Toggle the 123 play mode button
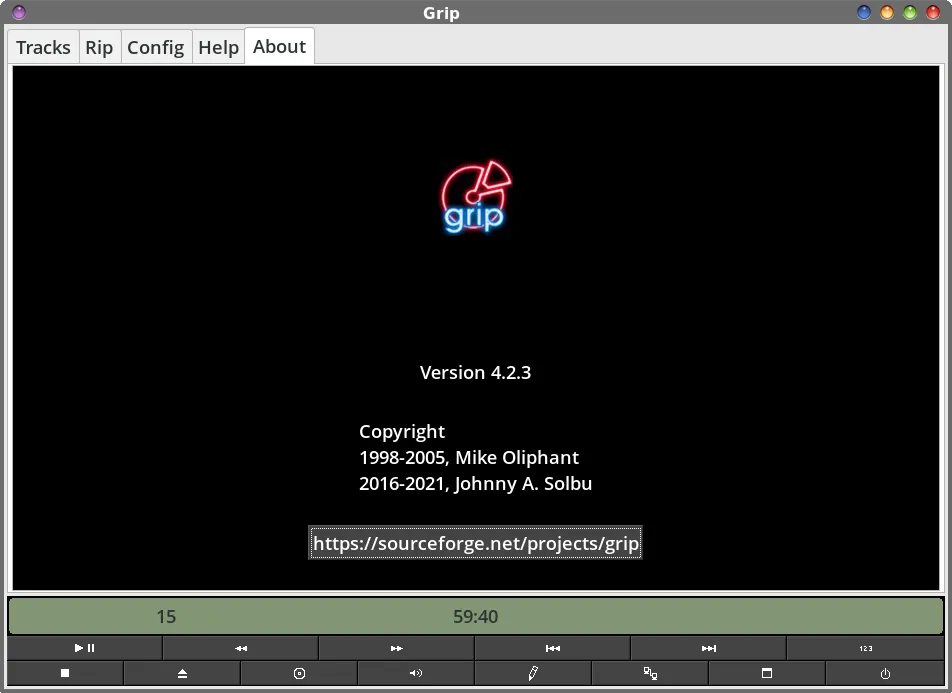 point(866,648)
